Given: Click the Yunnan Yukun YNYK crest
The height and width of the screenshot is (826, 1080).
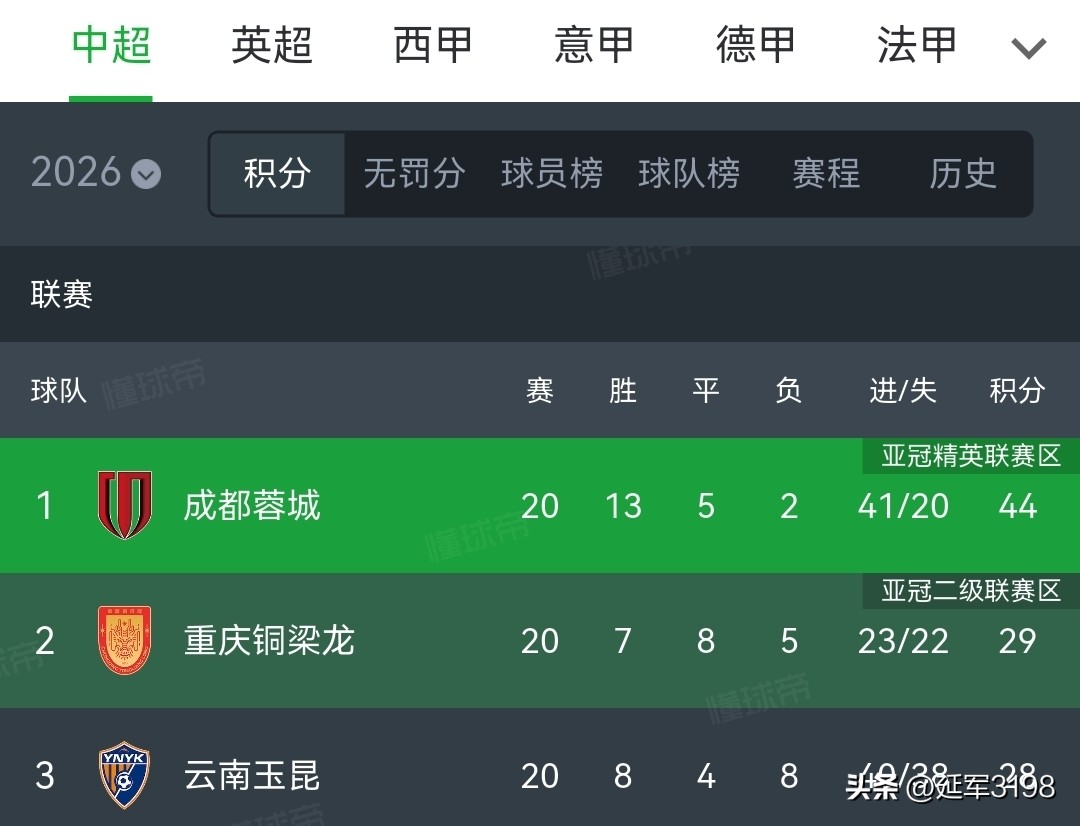Looking at the screenshot, I should pos(124,775).
